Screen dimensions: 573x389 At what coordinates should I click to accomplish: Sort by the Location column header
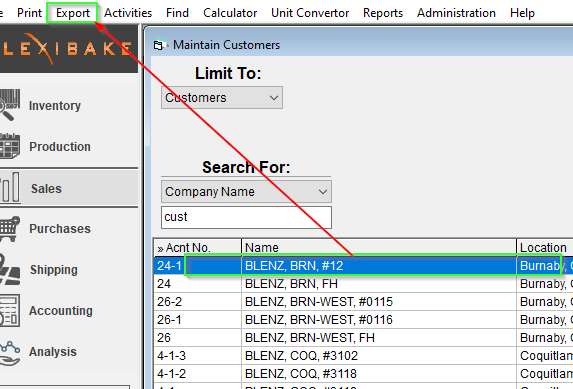(x=544, y=248)
